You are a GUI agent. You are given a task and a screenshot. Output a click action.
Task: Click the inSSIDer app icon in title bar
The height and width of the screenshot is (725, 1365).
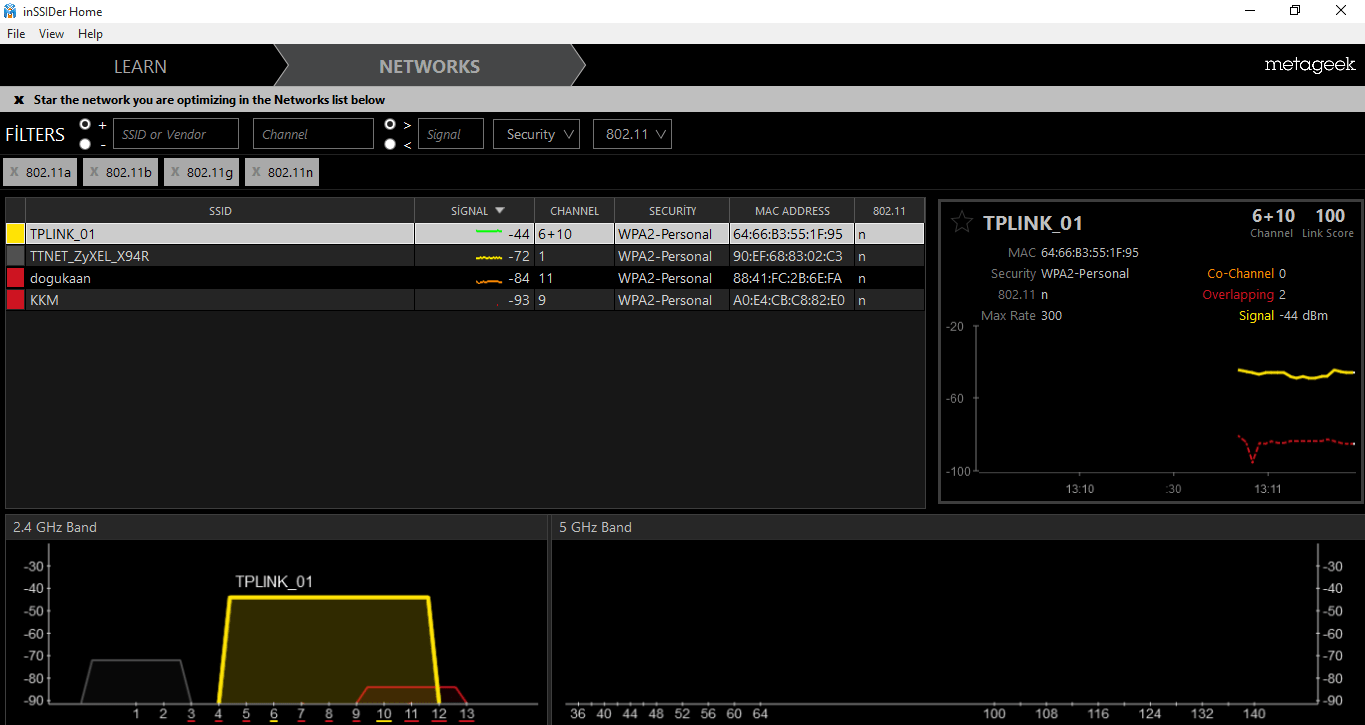[x=10, y=11]
